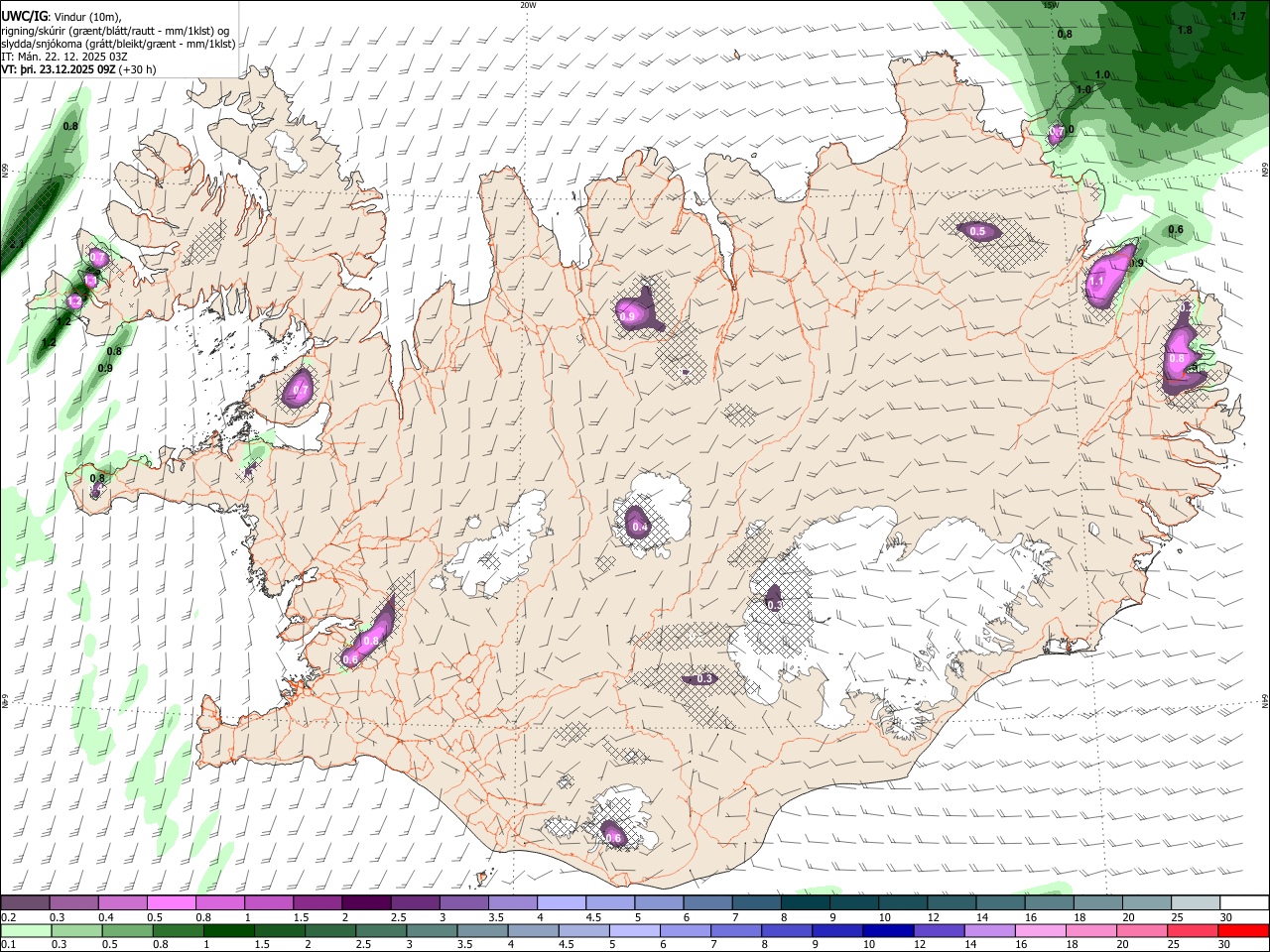Click the navy blue rain swatch labeled 10
The height and width of the screenshot is (952, 1270).
pyautogui.click(x=887, y=930)
